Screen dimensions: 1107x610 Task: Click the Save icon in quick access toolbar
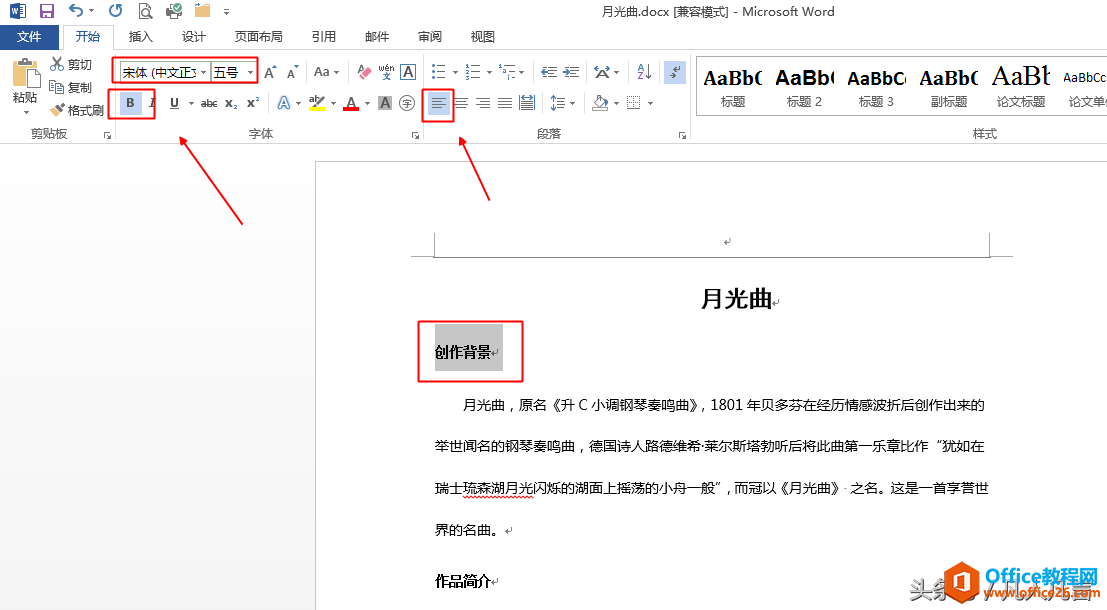point(47,11)
